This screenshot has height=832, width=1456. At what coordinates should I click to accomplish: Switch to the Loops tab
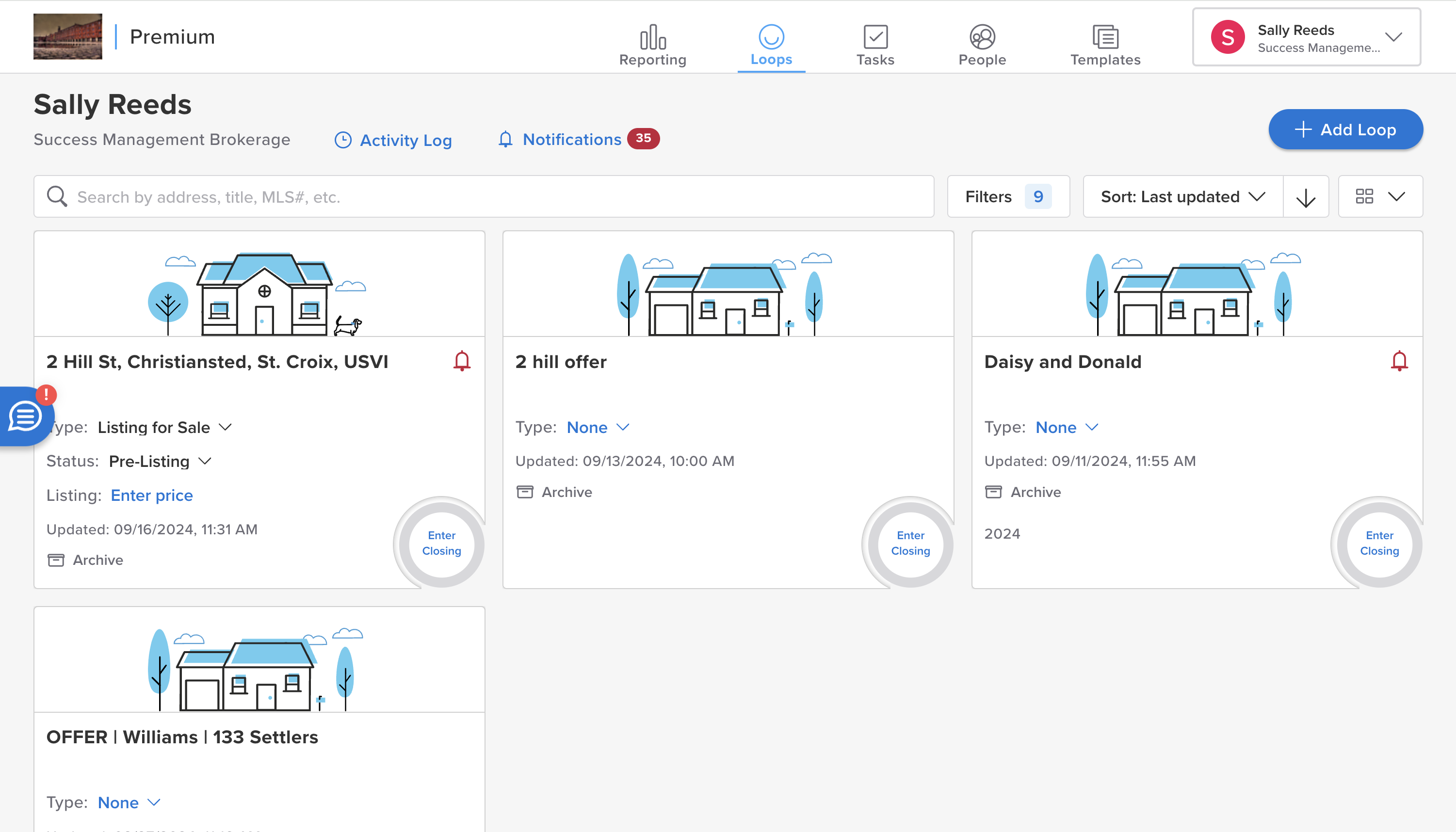(x=771, y=45)
